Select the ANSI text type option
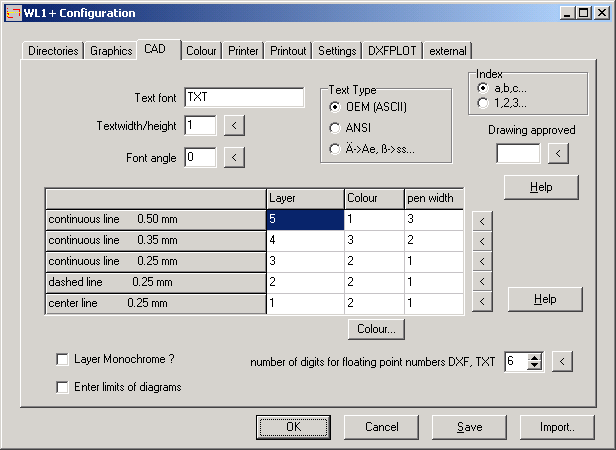This screenshot has width=616, height=450. (x=336, y=127)
